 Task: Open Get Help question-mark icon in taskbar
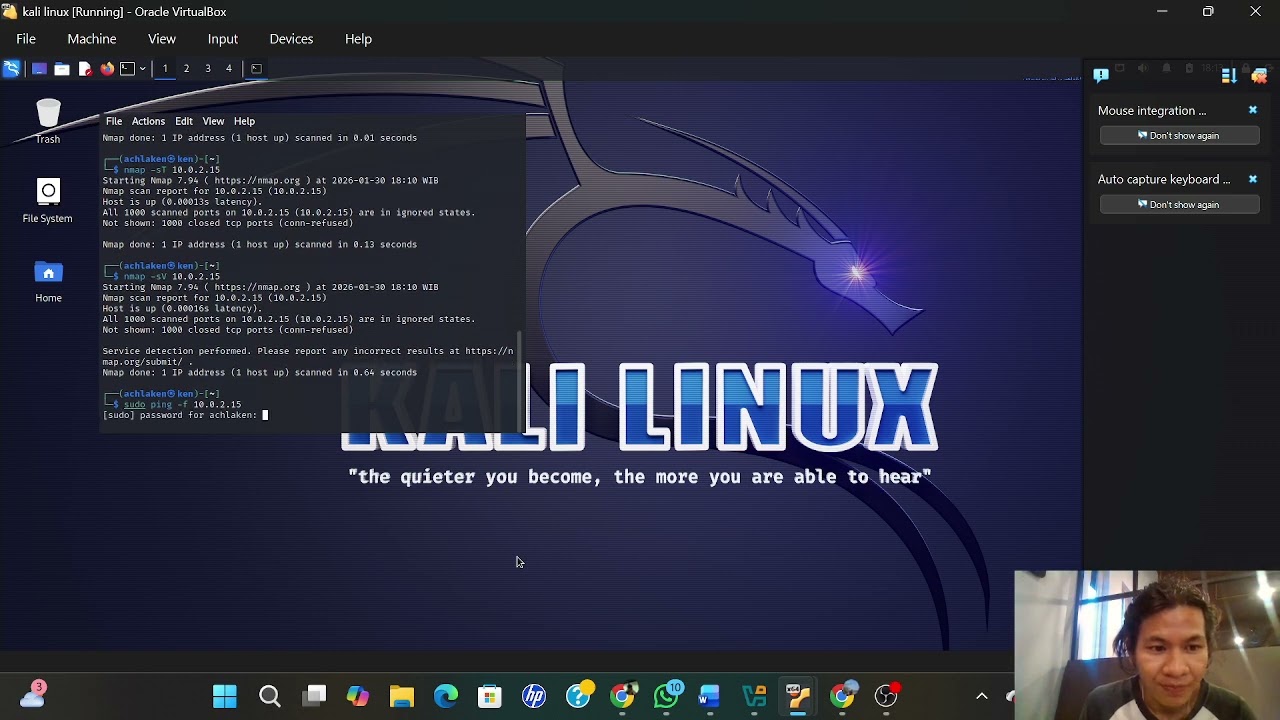pos(578,696)
